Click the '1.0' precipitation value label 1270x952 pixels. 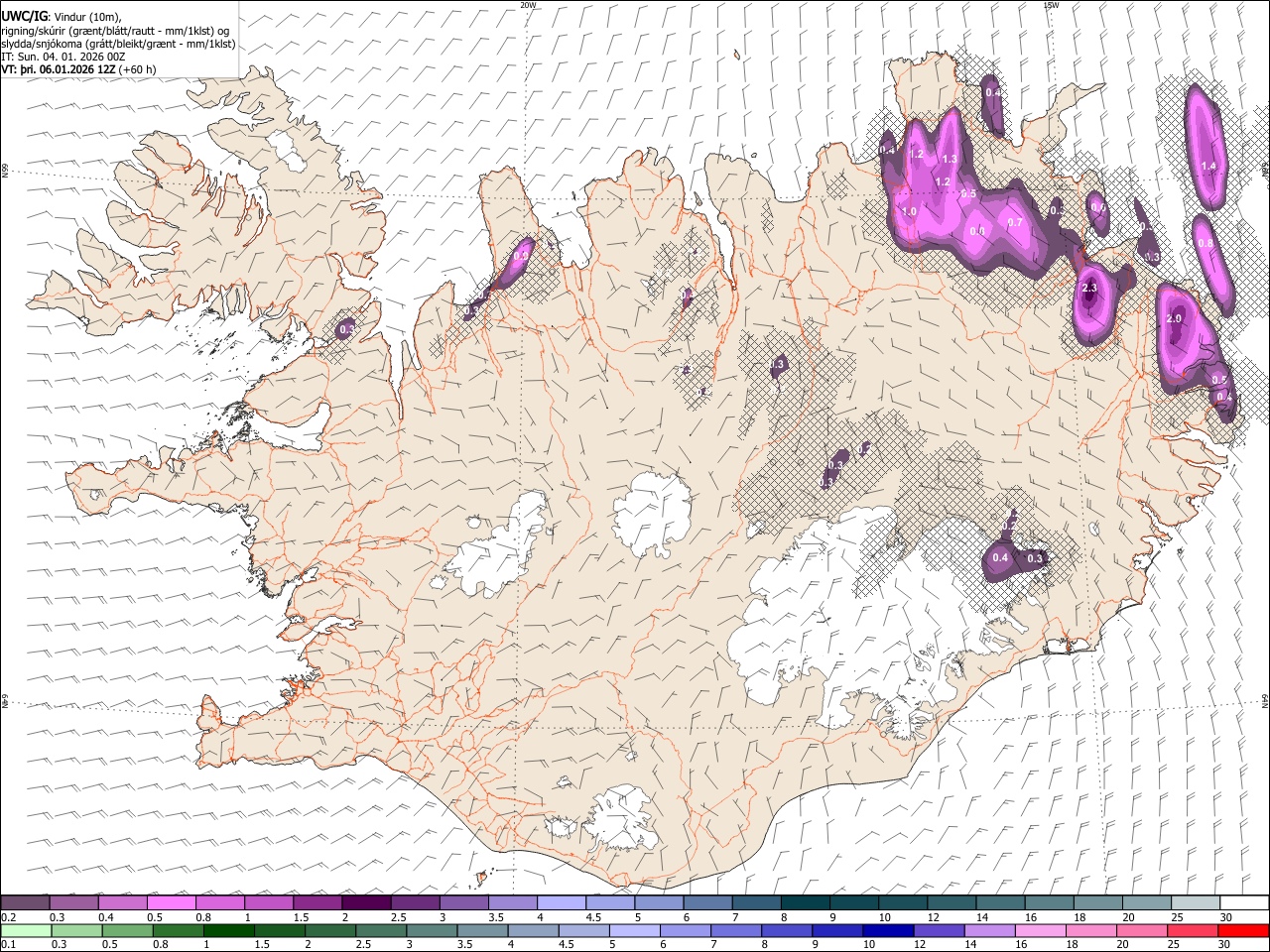pyautogui.click(x=909, y=212)
